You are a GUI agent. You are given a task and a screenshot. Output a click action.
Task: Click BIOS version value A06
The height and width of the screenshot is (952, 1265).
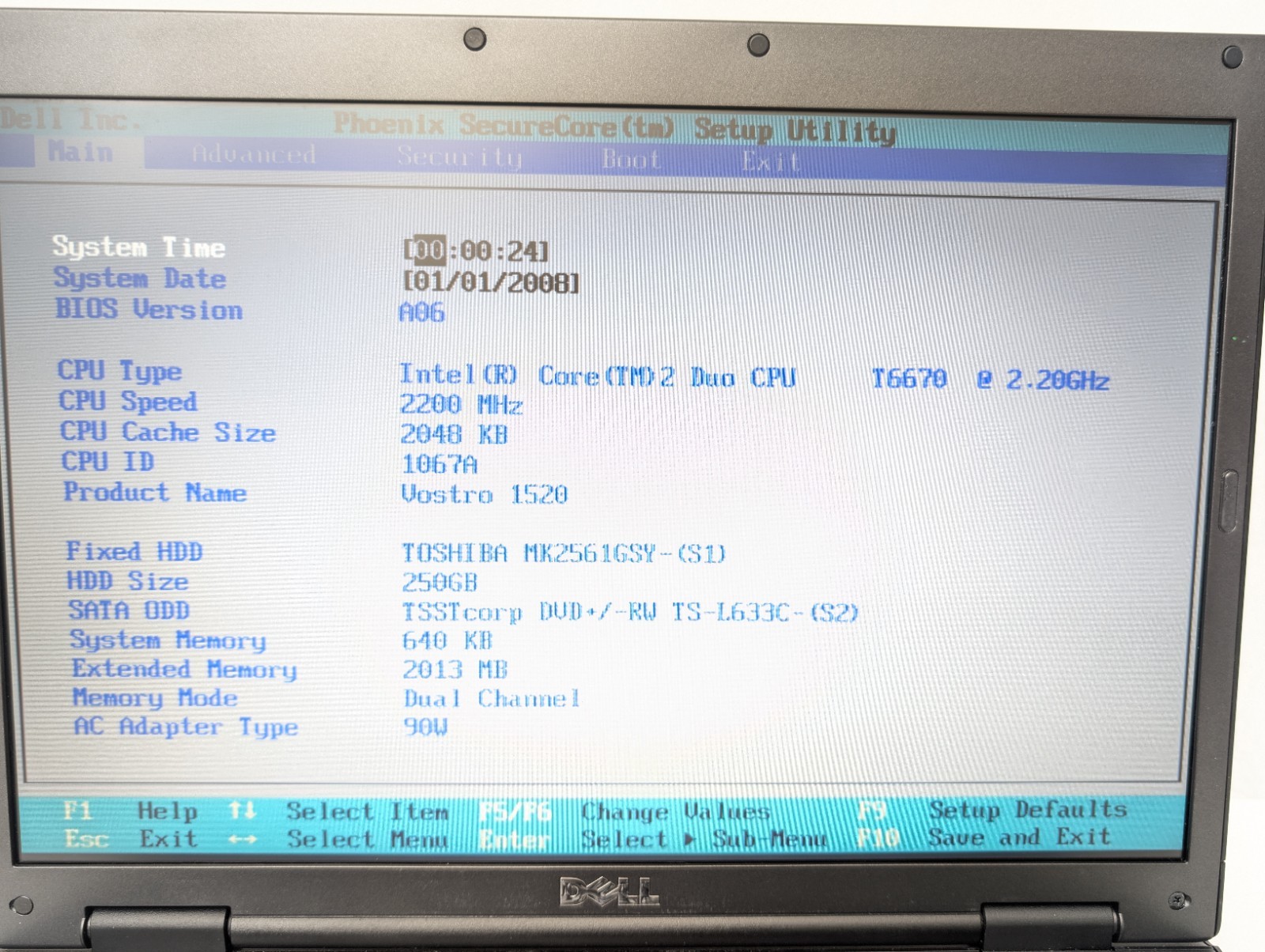[421, 312]
